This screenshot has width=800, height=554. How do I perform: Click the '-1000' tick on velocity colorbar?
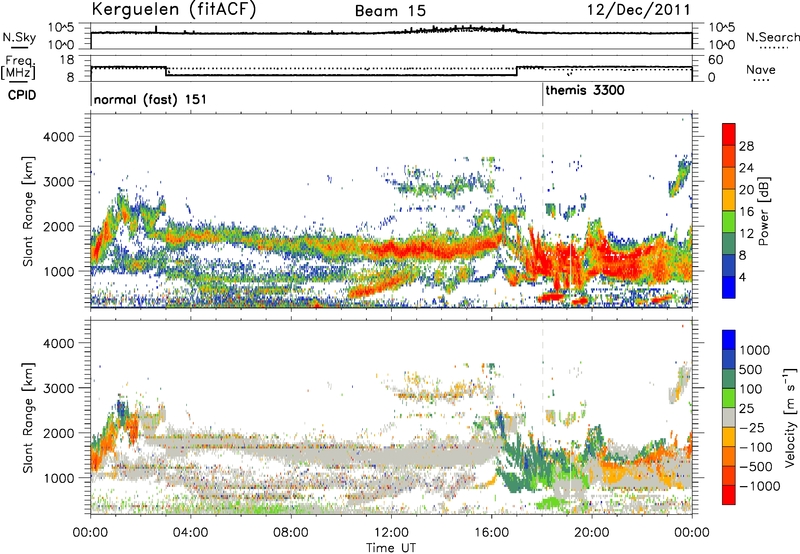point(759,486)
